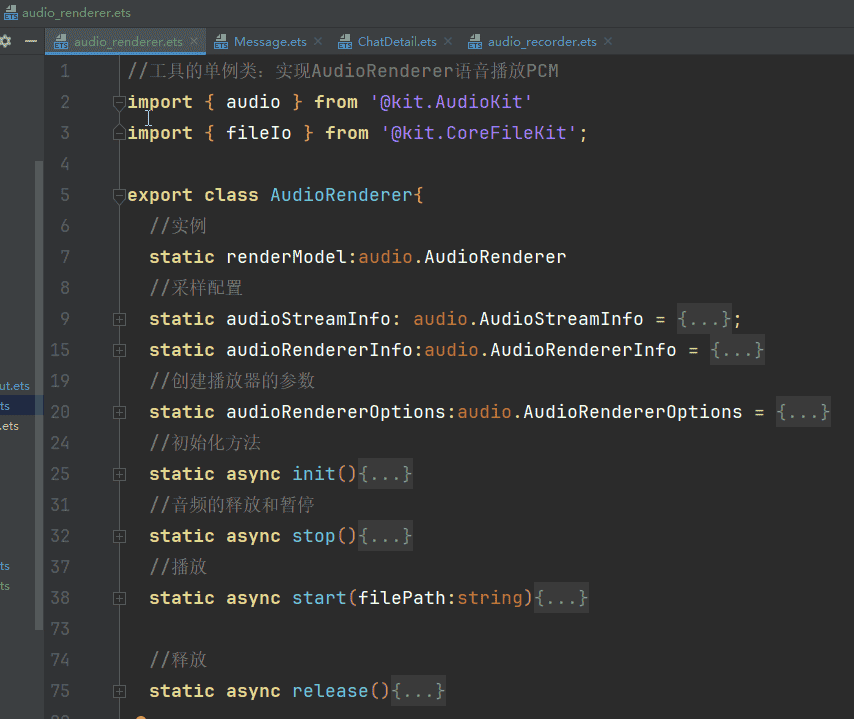Unfold the stop() method on line 32
Screen dimensions: 854x719
pyautogui.click(x=120, y=536)
